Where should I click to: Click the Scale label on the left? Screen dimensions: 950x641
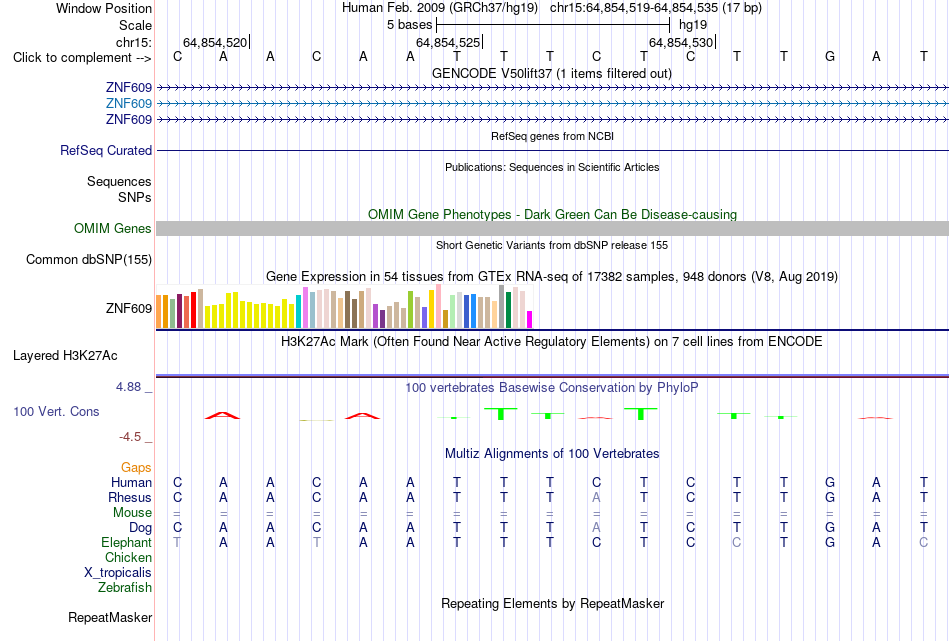click(x=135, y=25)
